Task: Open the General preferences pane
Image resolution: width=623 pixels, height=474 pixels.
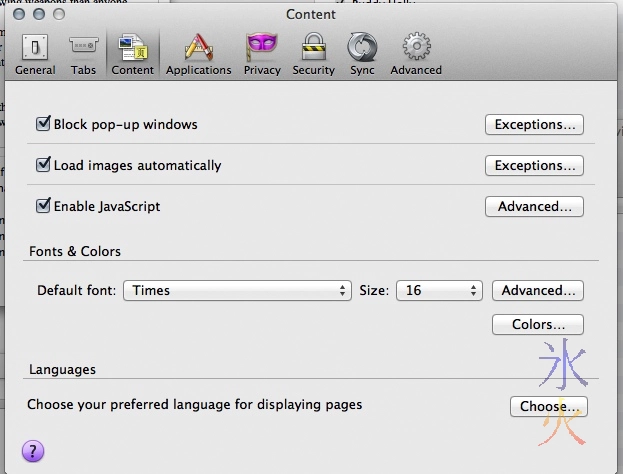Action: coord(35,53)
